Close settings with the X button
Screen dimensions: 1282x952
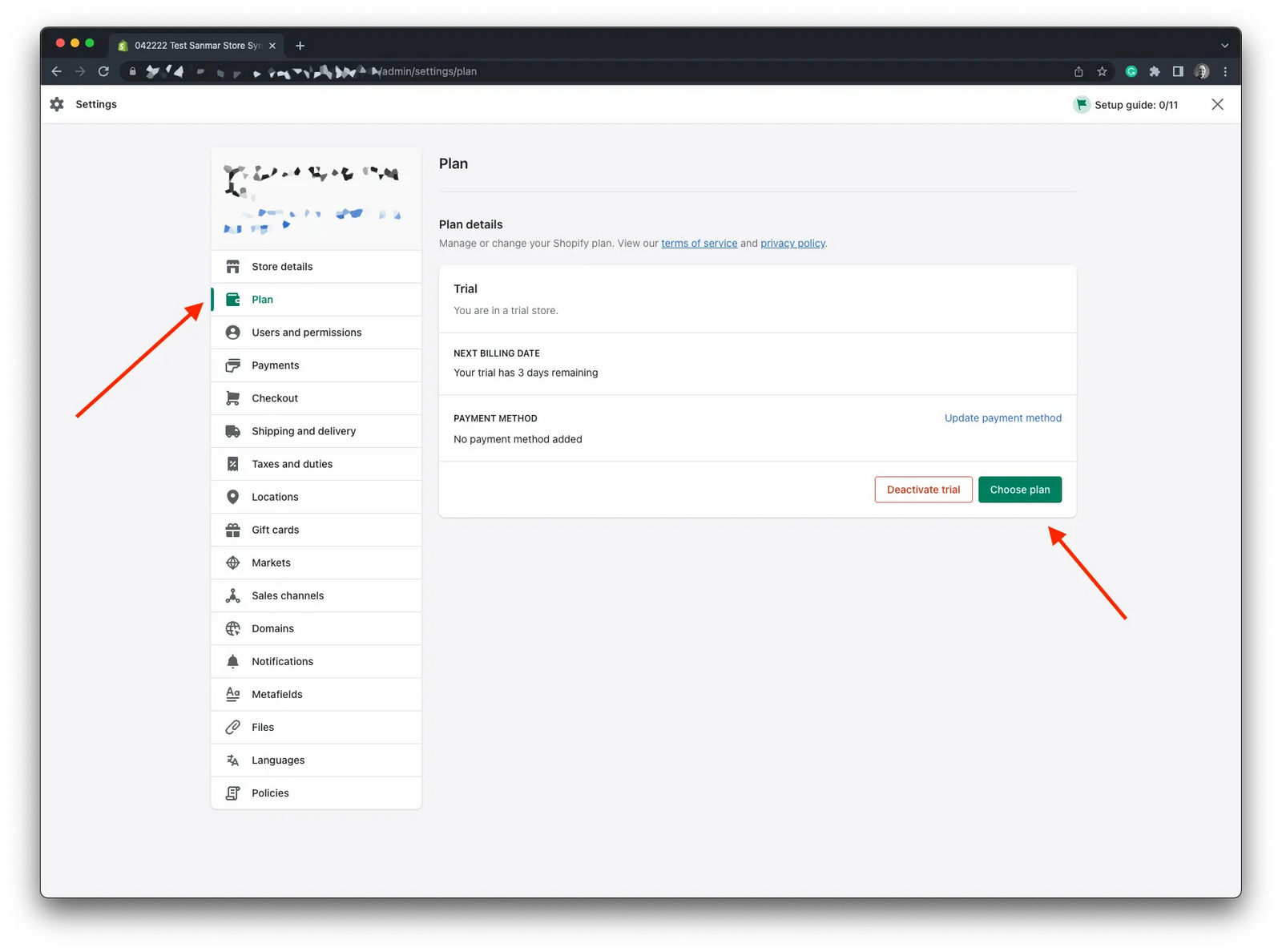click(1217, 104)
